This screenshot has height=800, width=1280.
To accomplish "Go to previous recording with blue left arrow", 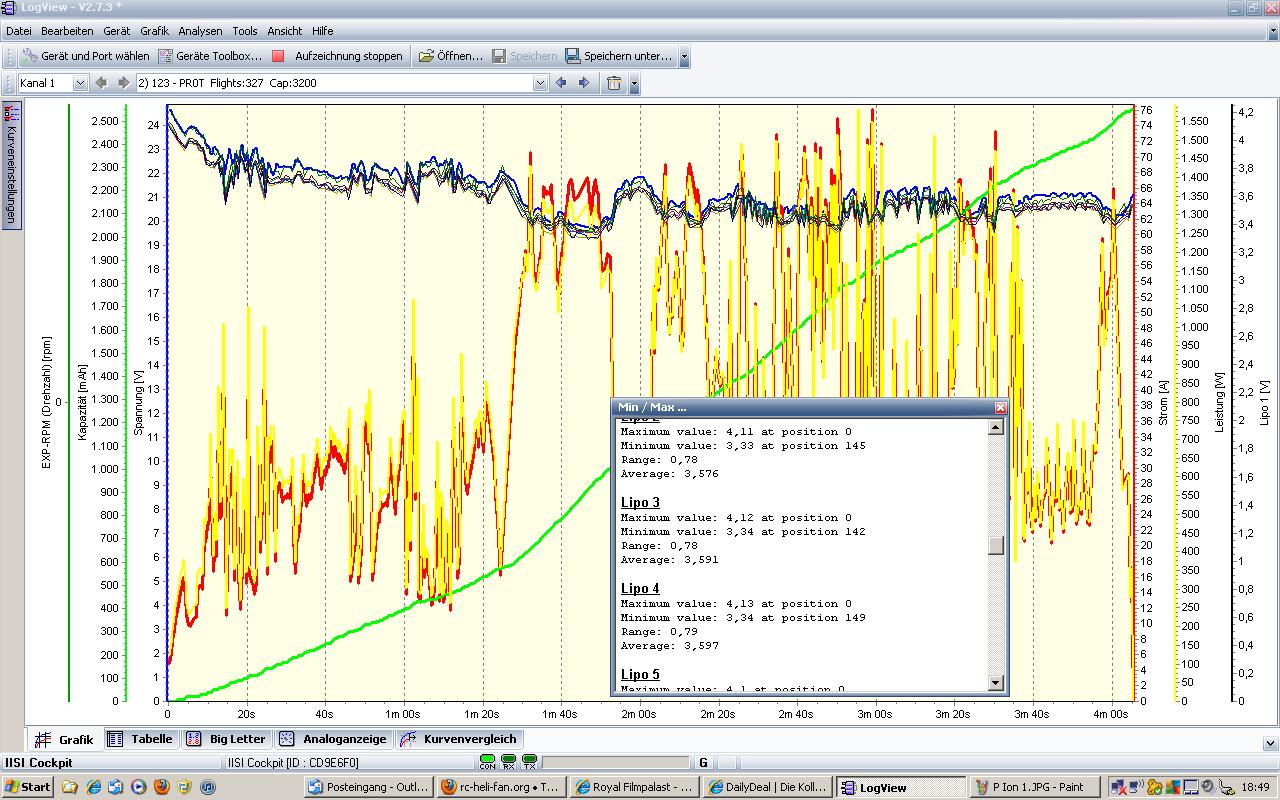I will (561, 83).
